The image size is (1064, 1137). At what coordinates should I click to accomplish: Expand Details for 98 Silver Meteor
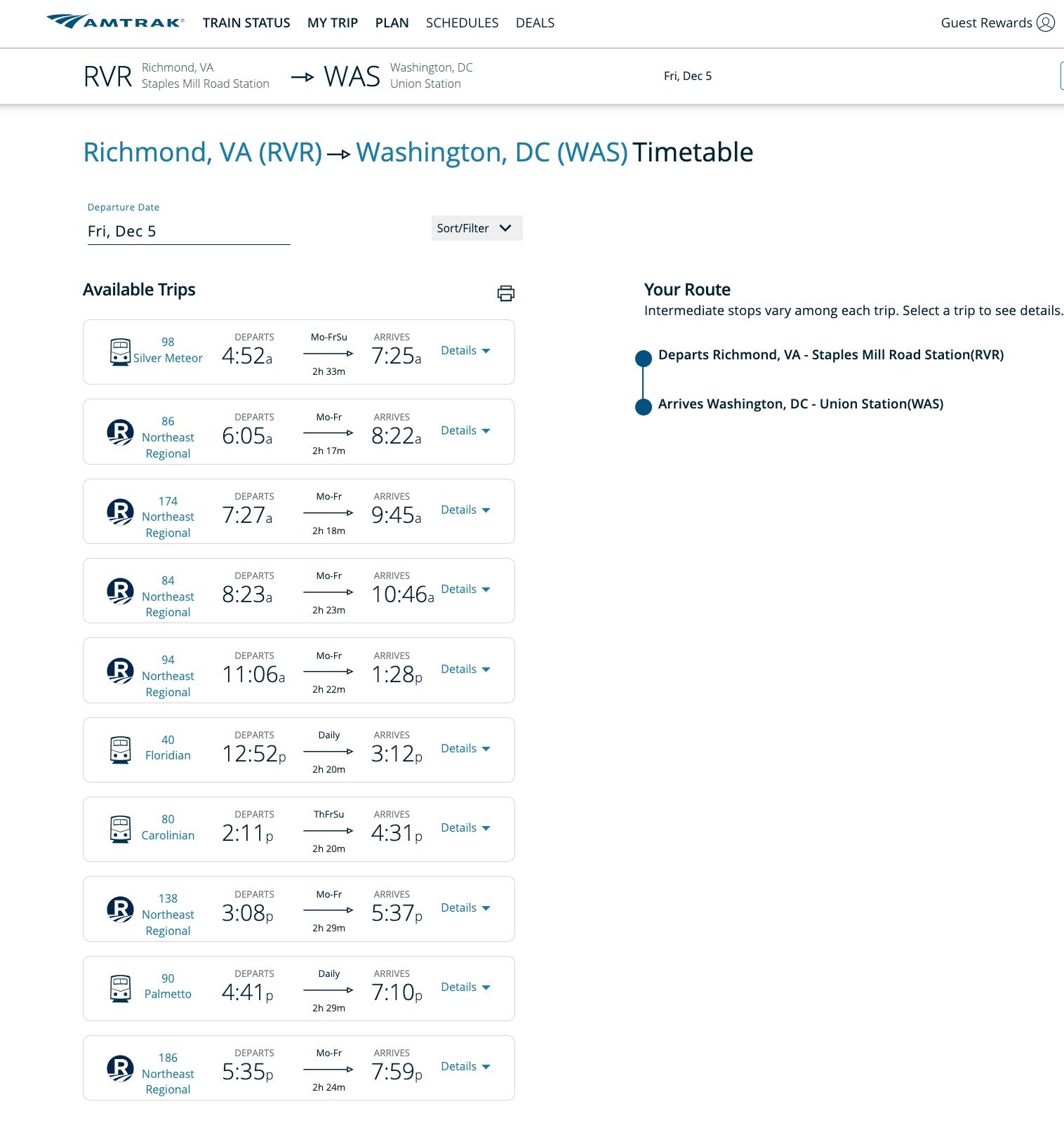click(x=465, y=351)
